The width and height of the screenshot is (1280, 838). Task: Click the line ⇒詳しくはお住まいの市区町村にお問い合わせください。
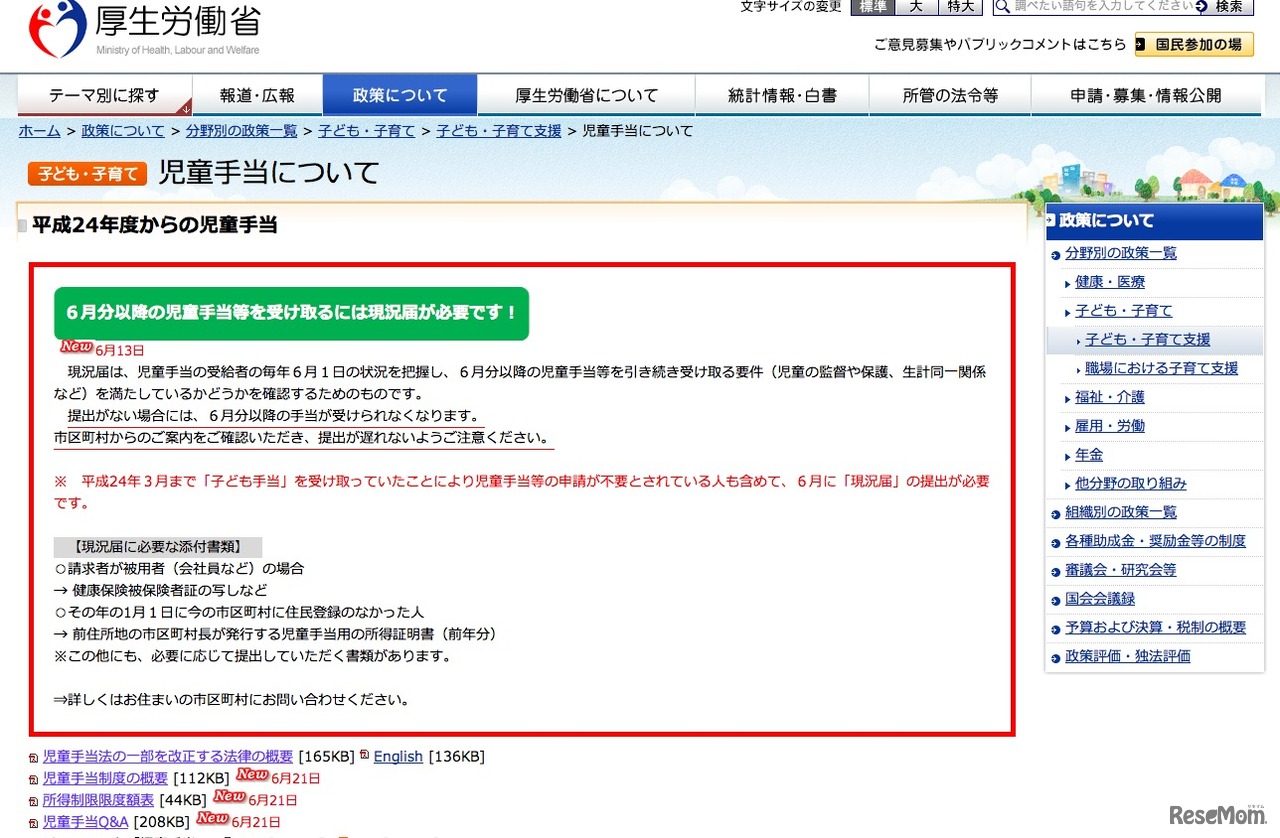pos(232,700)
